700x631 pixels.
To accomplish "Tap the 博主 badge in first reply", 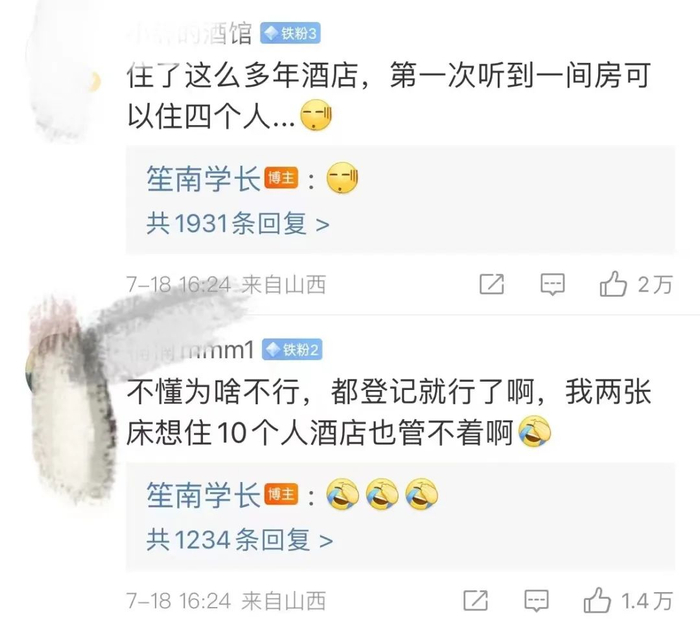I will tap(281, 178).
